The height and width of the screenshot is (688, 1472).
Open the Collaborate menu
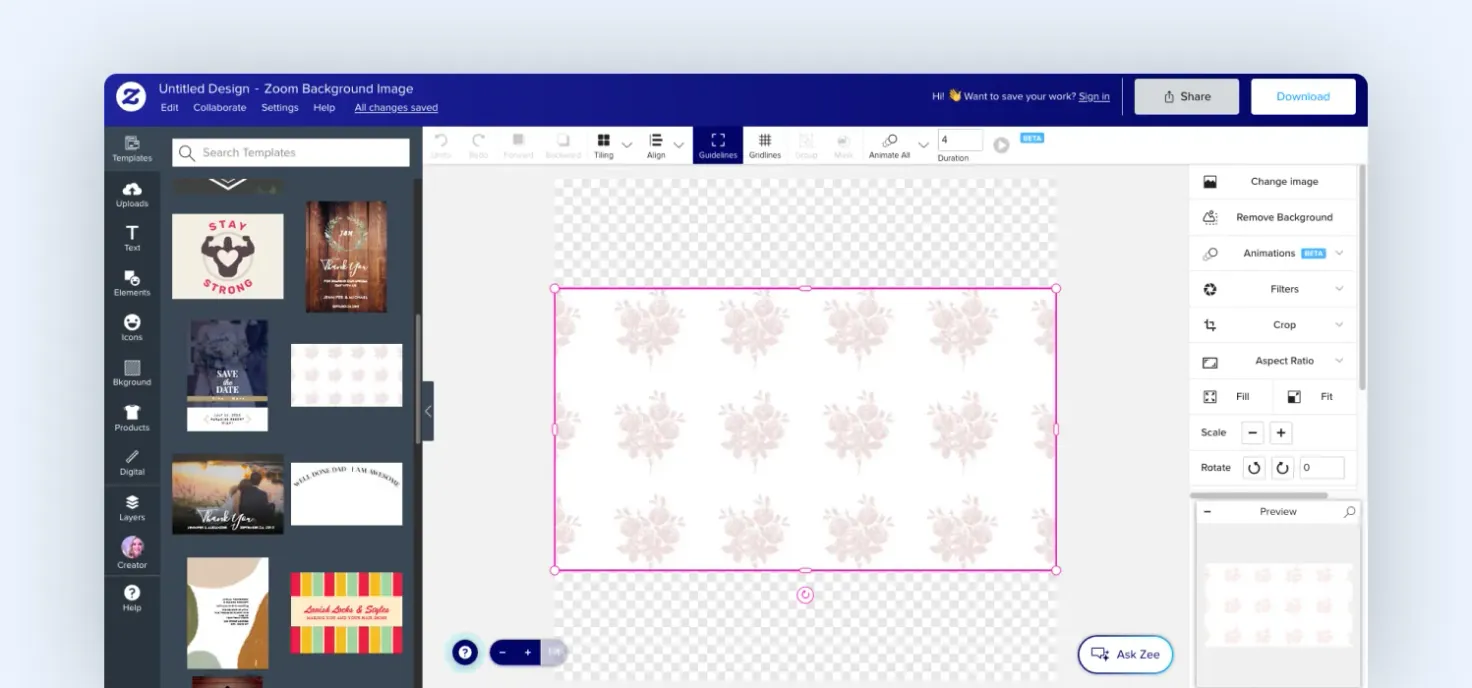pyautogui.click(x=220, y=108)
